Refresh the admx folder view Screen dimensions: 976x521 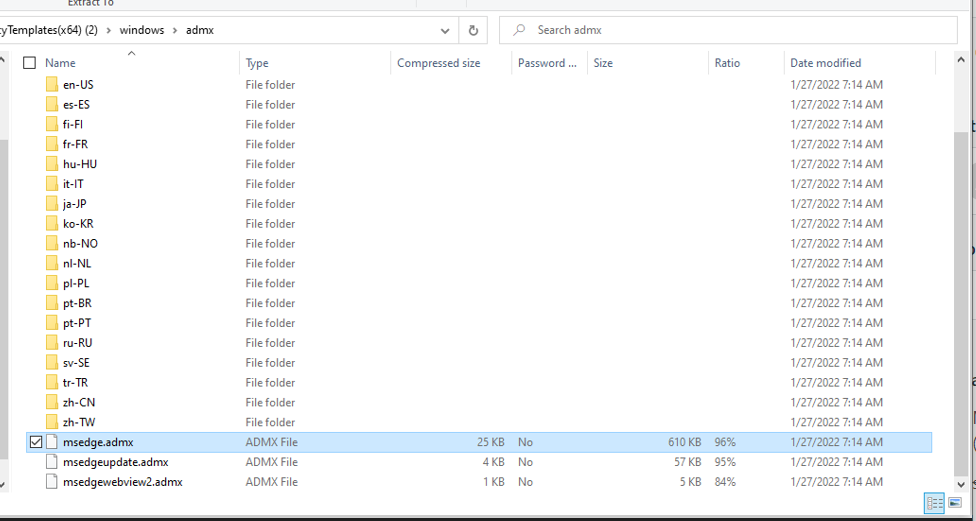click(x=473, y=30)
